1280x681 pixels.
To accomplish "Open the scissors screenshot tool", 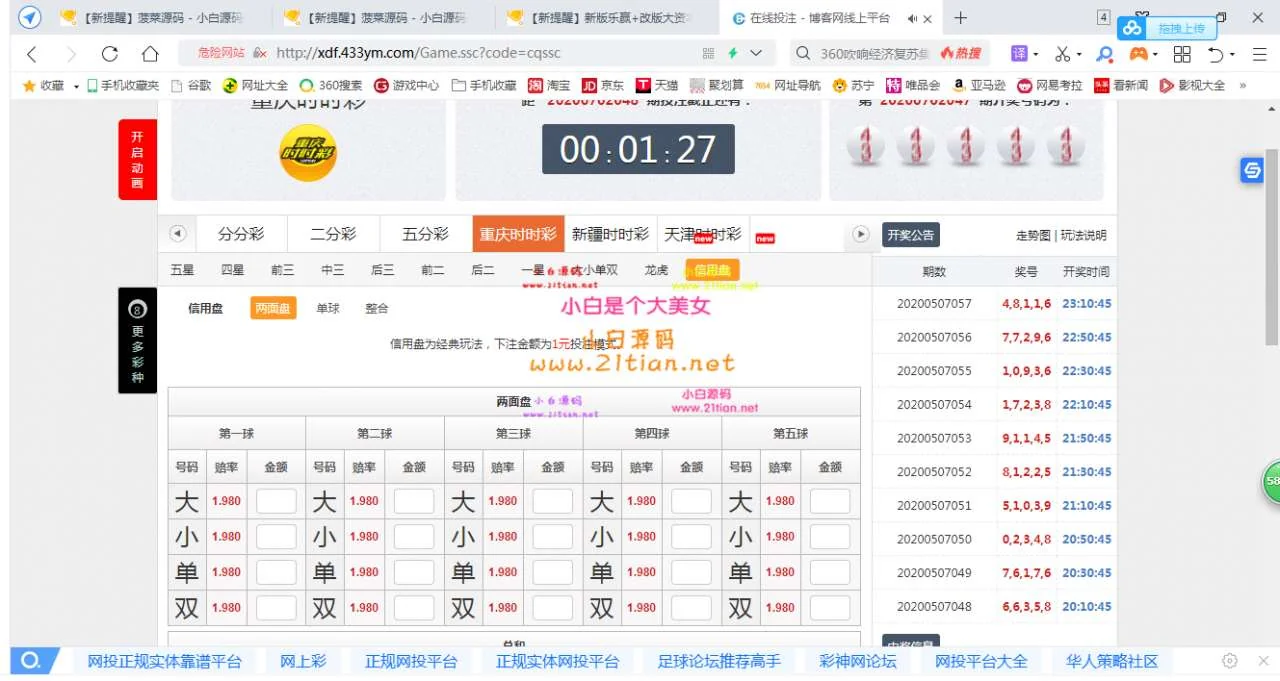I will click(x=1062, y=54).
